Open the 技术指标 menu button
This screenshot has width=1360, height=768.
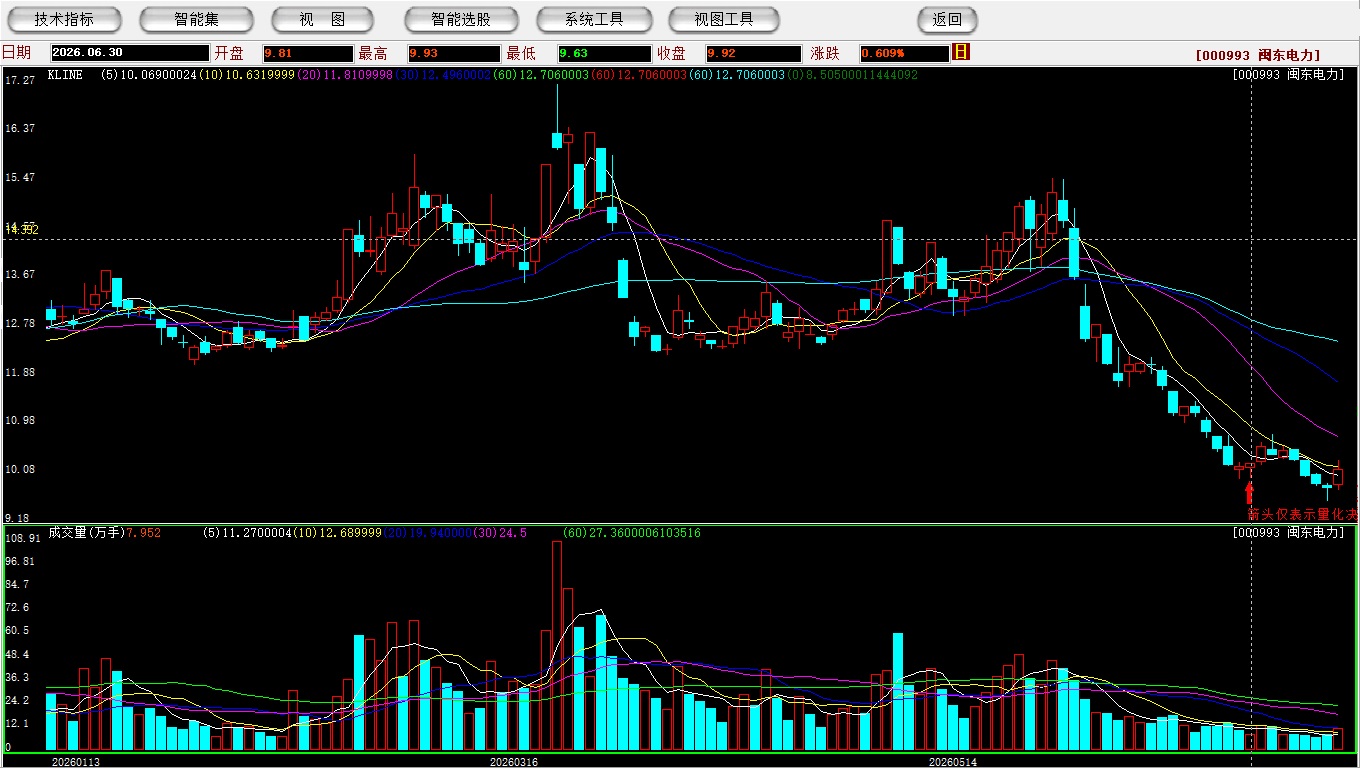point(64,20)
